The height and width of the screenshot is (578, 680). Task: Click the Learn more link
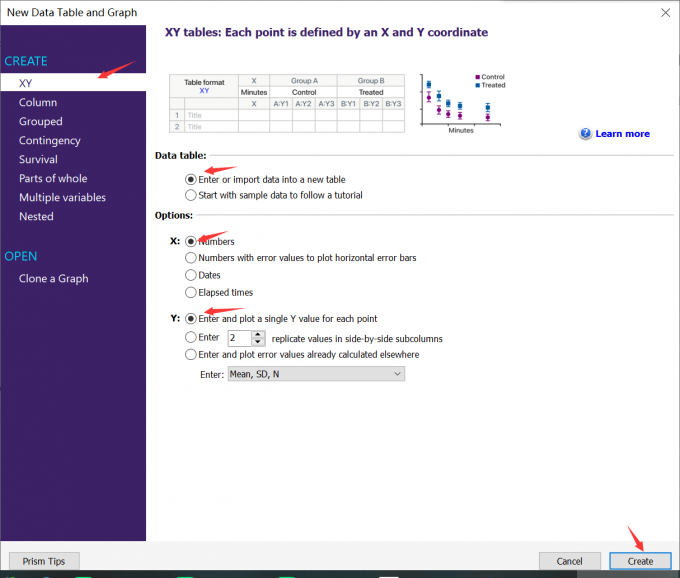[622, 134]
